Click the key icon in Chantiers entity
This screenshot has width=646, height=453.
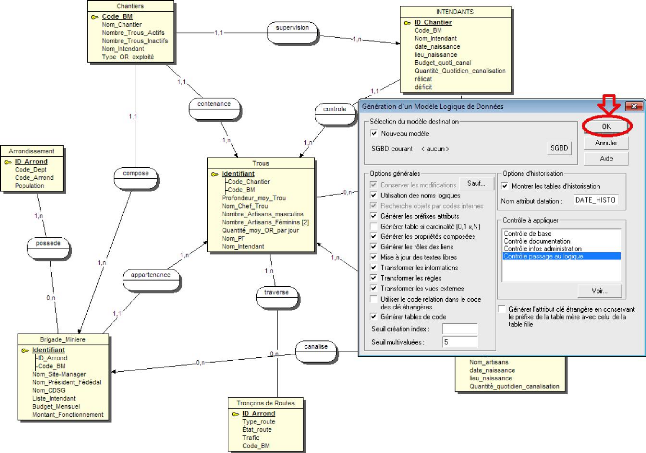pyautogui.click(x=94, y=16)
